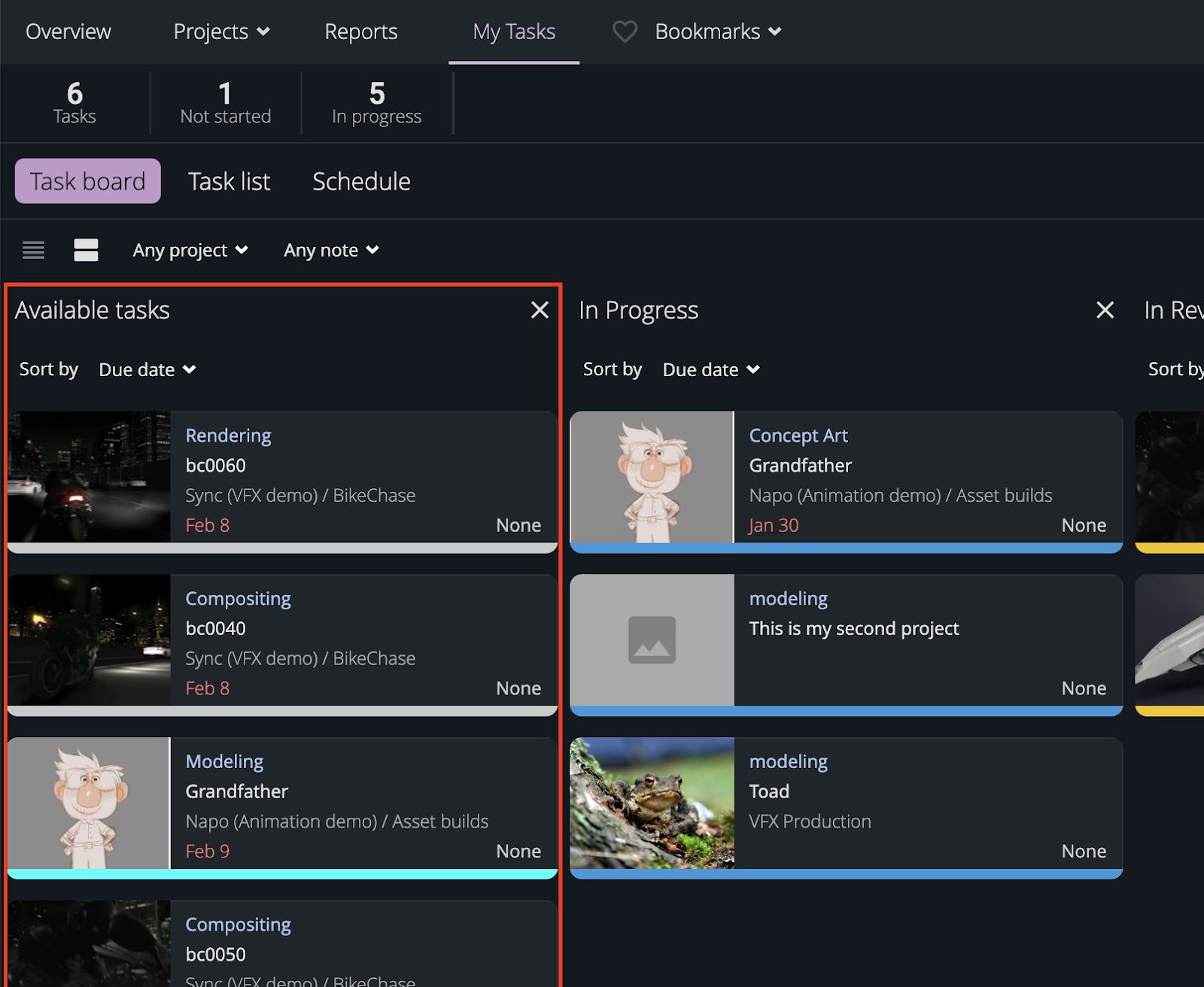Image resolution: width=1204 pixels, height=987 pixels.
Task: Click the In progress counter showing 5
Action: coord(376,102)
